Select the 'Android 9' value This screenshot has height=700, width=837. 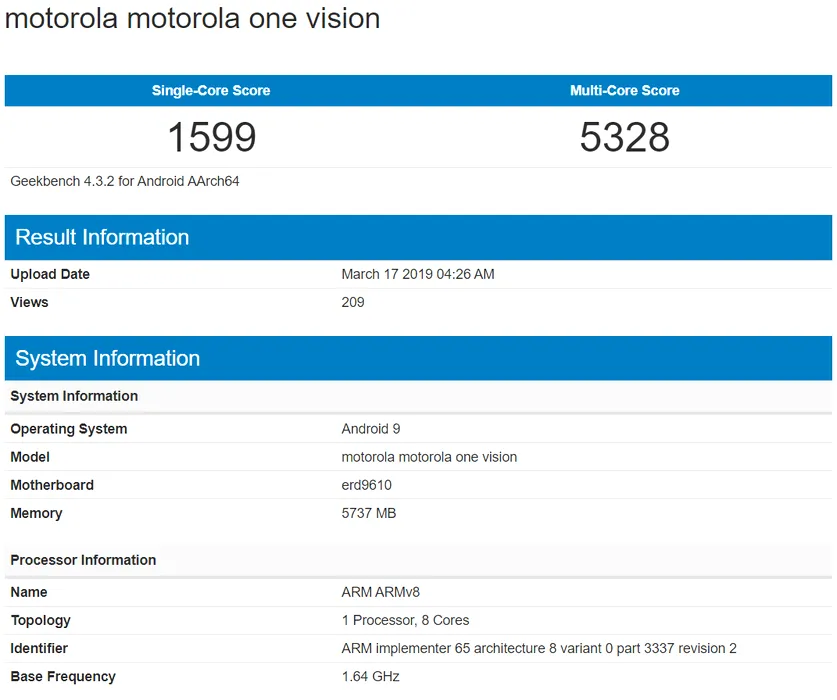[371, 429]
